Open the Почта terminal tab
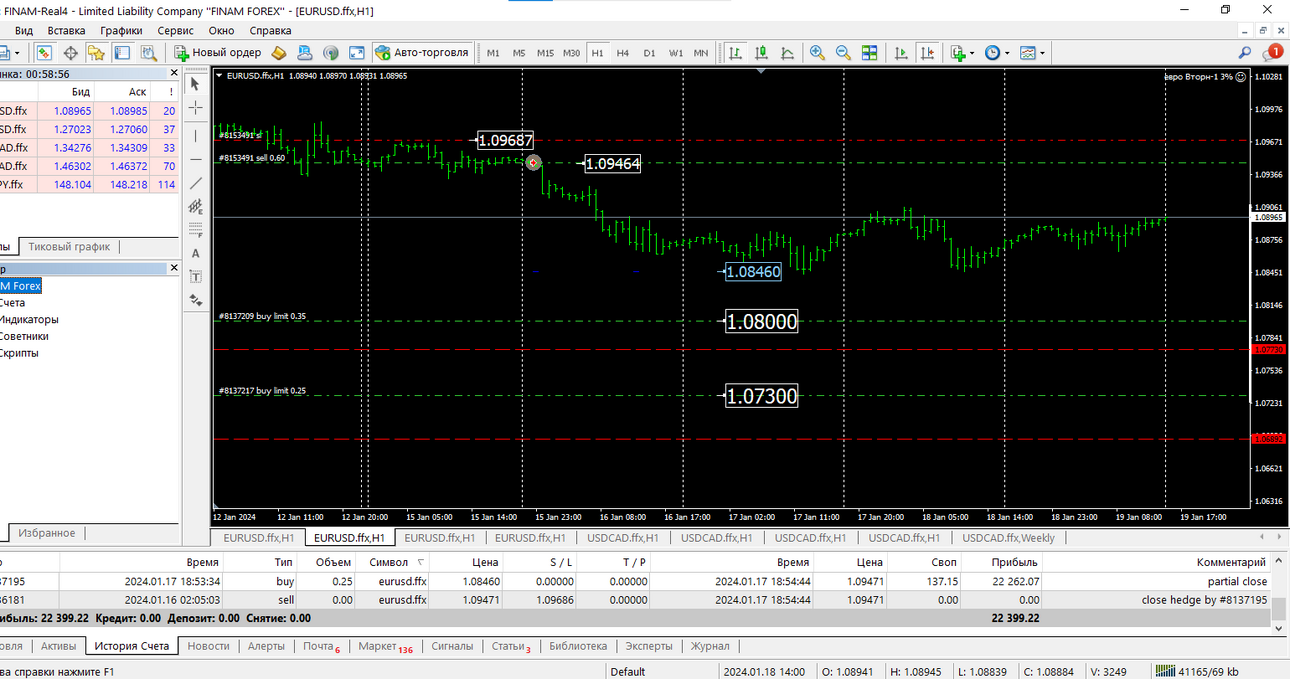The height and width of the screenshot is (679, 1290). (x=320, y=646)
